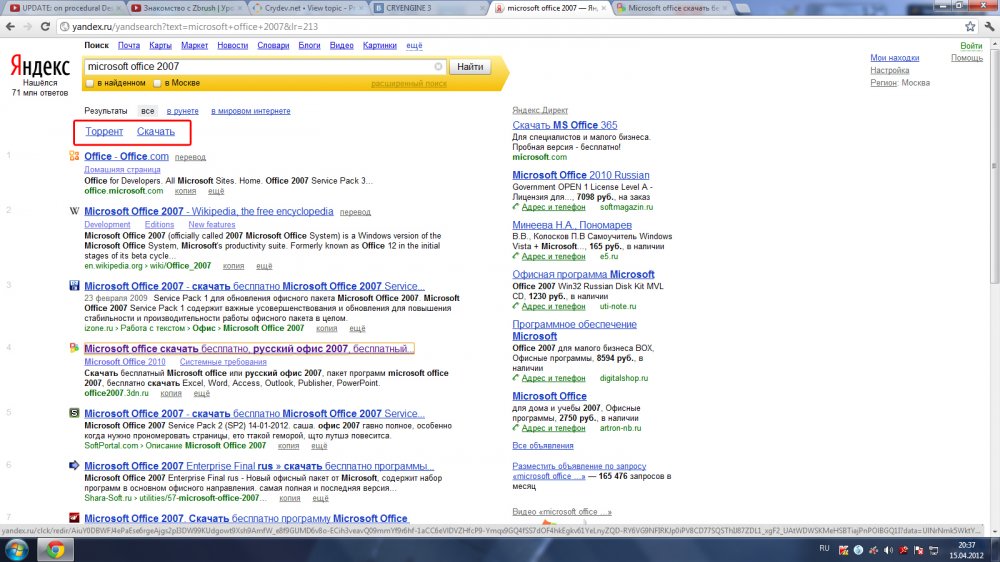Clear the search box using the X icon

[438, 67]
